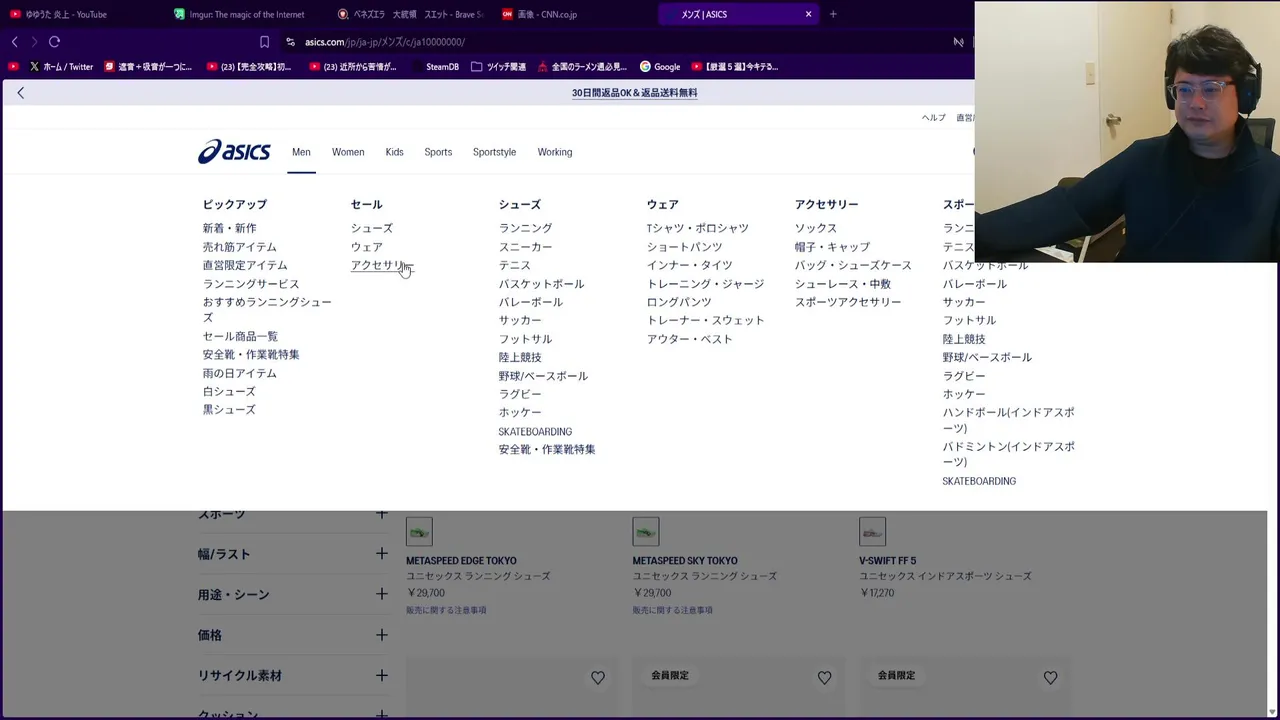Select the Sportstyle navigation item
Viewport: 1280px width, 720px height.
point(494,152)
